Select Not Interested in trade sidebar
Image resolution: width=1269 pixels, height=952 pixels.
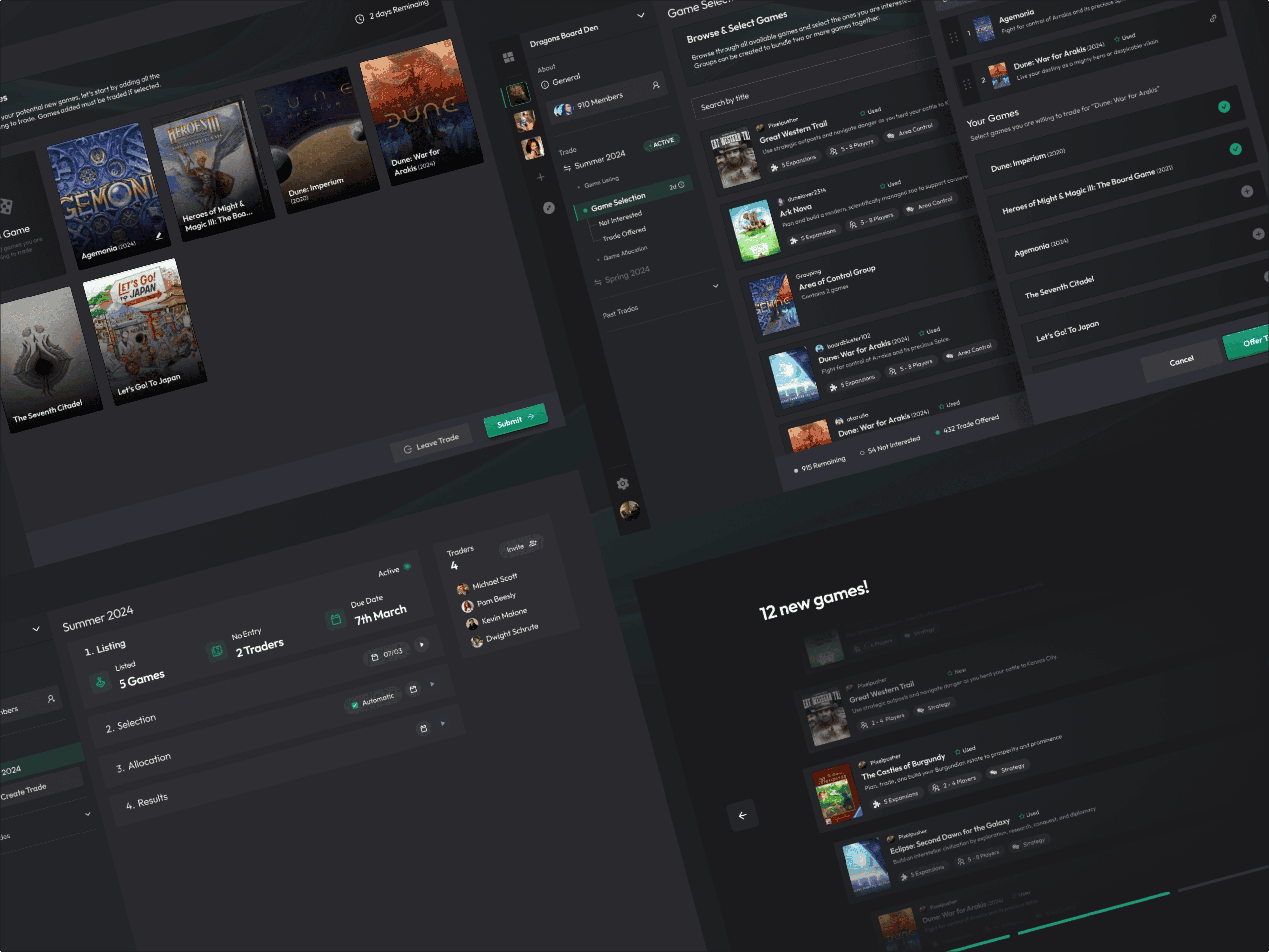point(619,219)
